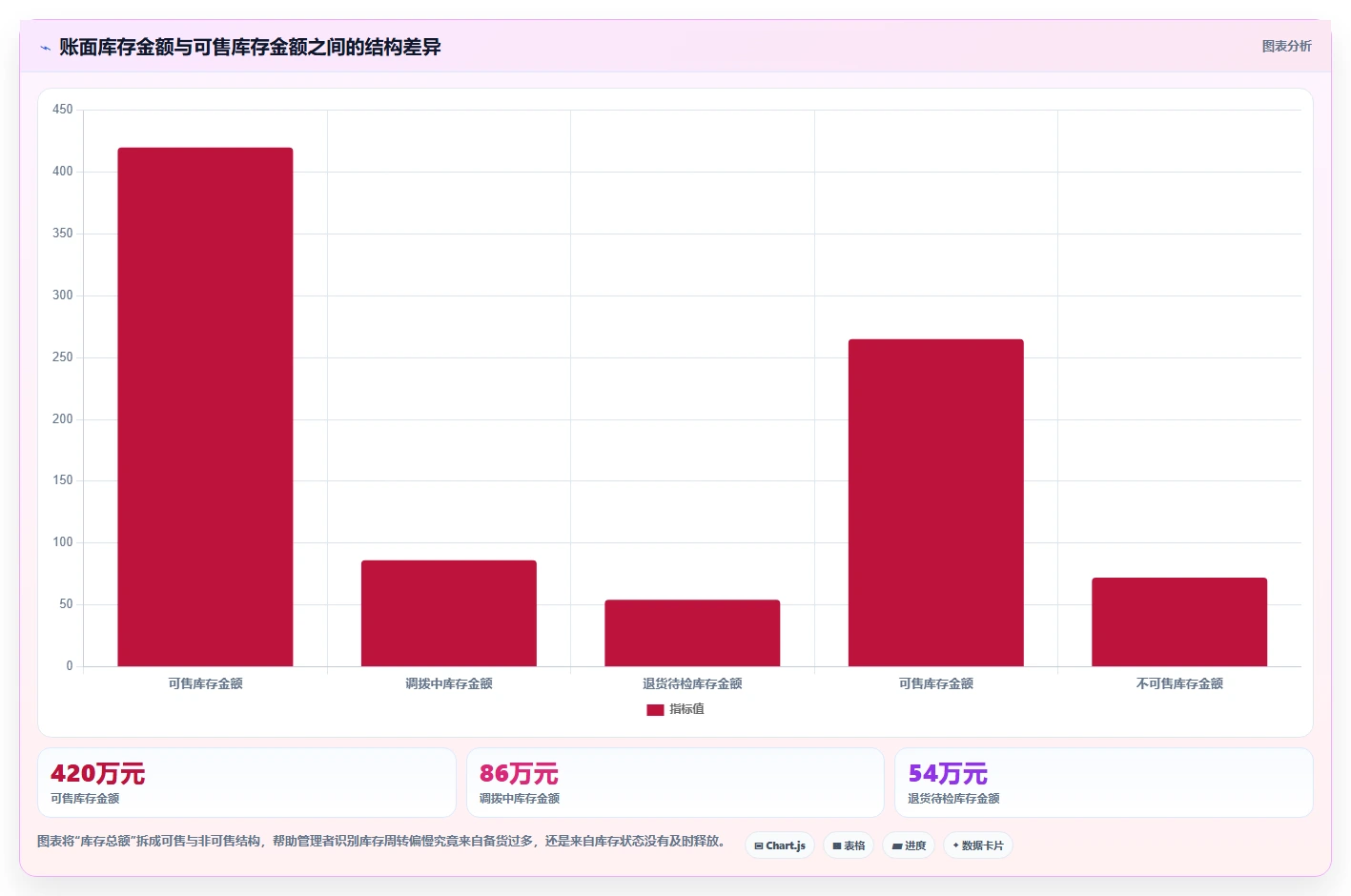Select the 表格 tag
This screenshot has height=896, width=1351.
click(x=849, y=845)
